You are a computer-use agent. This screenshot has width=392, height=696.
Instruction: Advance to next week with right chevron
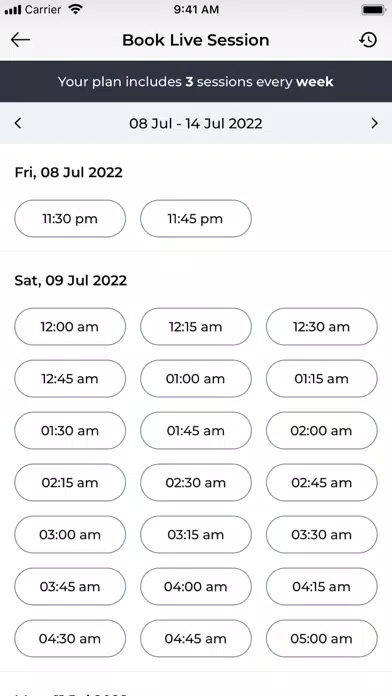point(374,123)
